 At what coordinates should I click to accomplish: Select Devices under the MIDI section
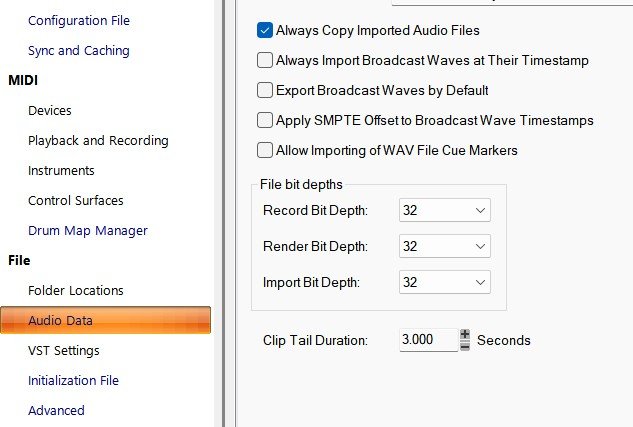tap(50, 110)
